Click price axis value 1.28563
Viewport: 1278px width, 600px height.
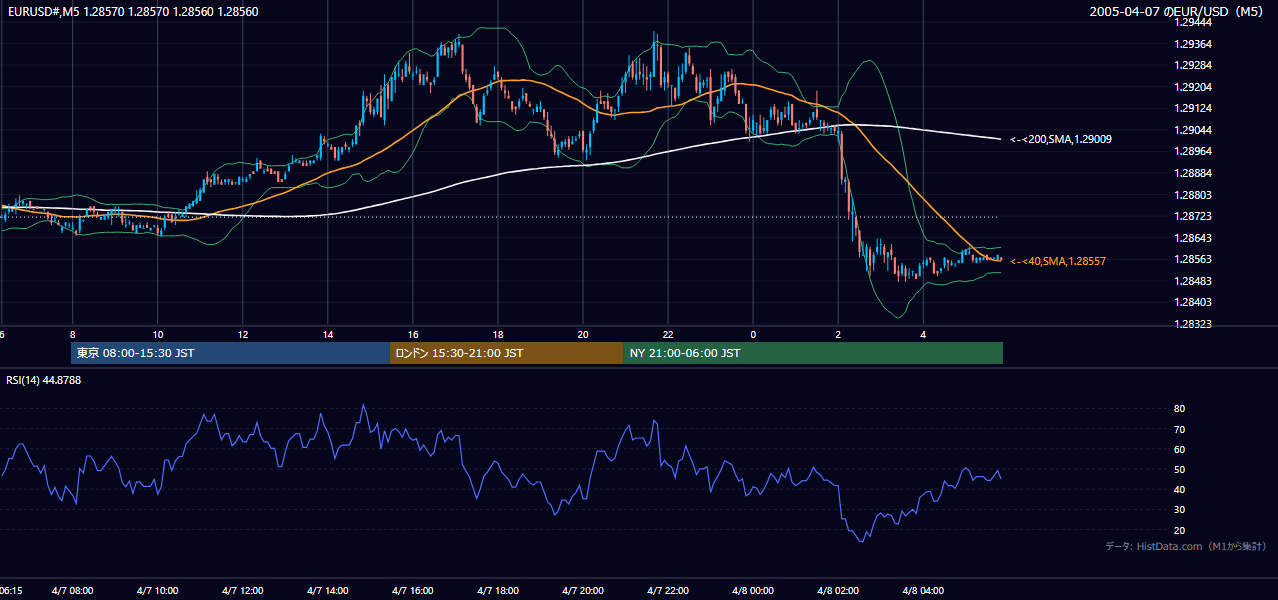[1192, 259]
